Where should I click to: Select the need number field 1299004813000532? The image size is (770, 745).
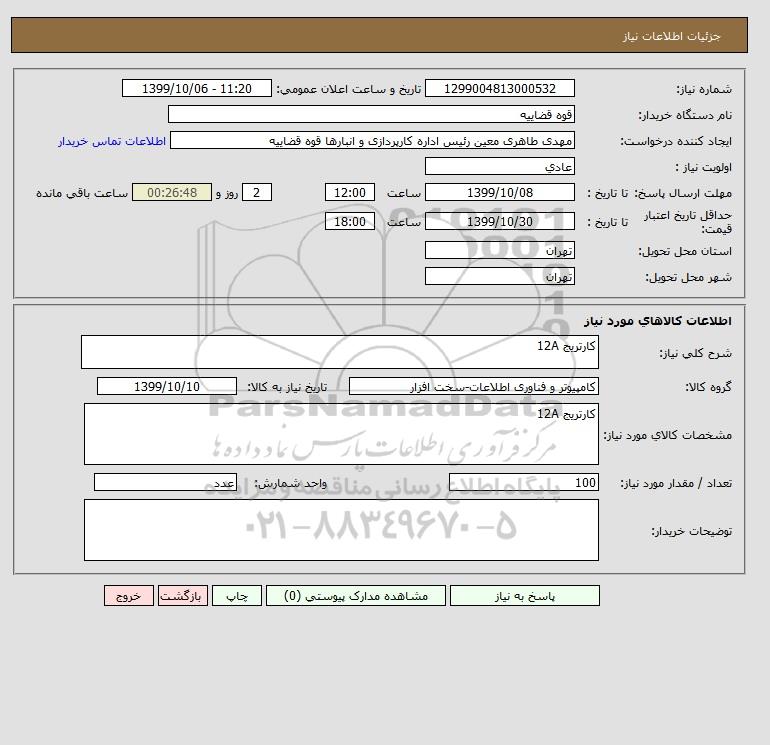pos(499,88)
